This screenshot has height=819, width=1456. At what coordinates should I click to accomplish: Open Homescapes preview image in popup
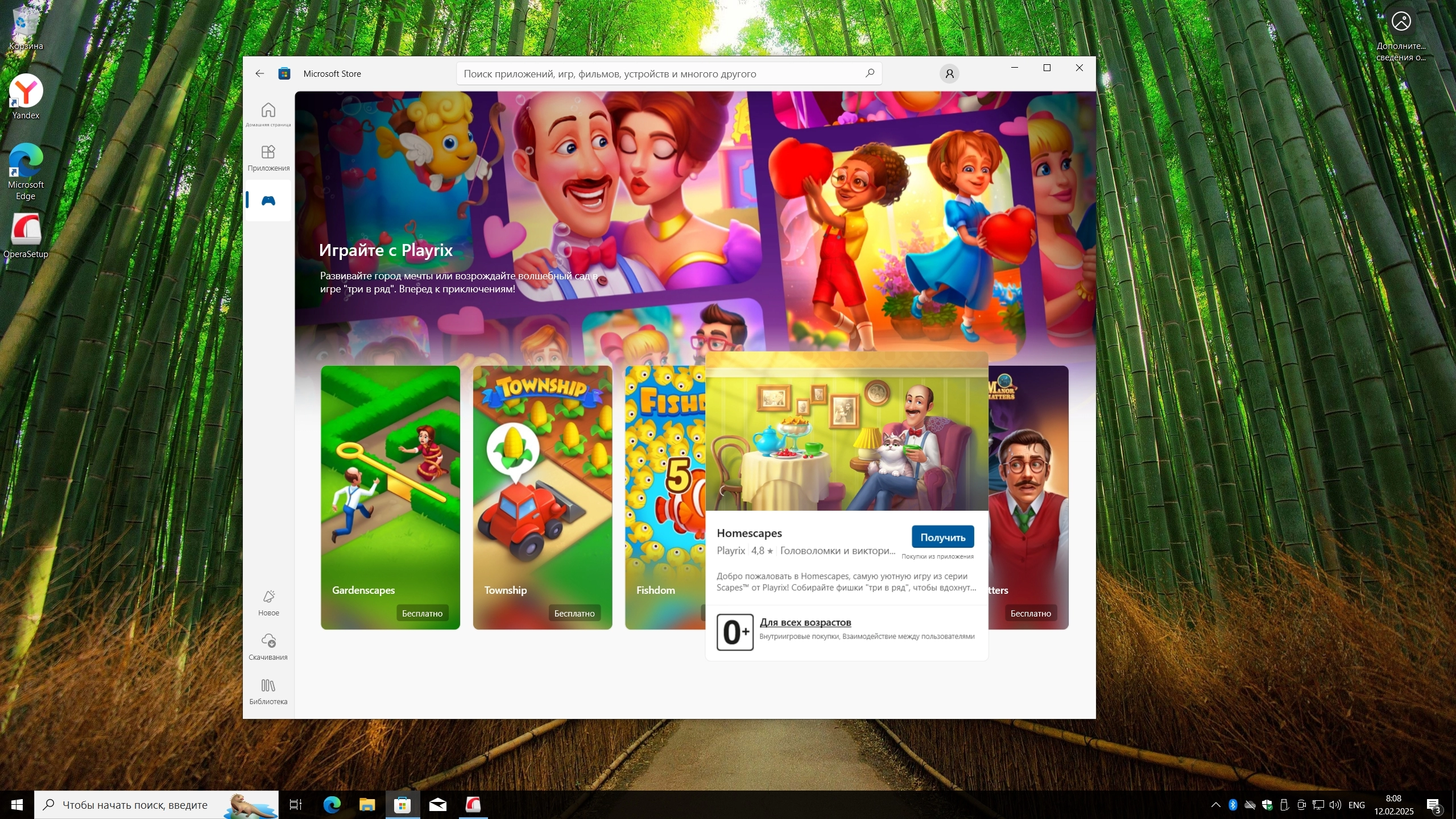point(846,438)
